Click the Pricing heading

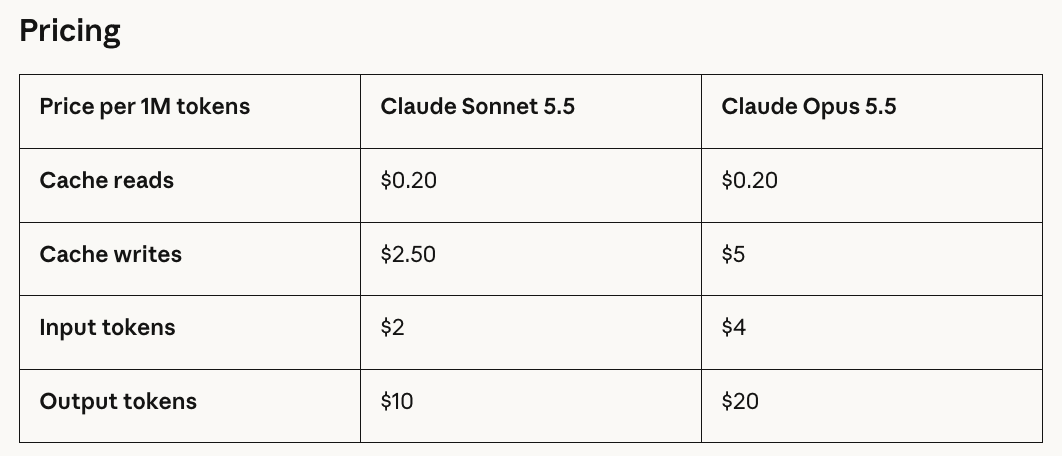point(70,31)
